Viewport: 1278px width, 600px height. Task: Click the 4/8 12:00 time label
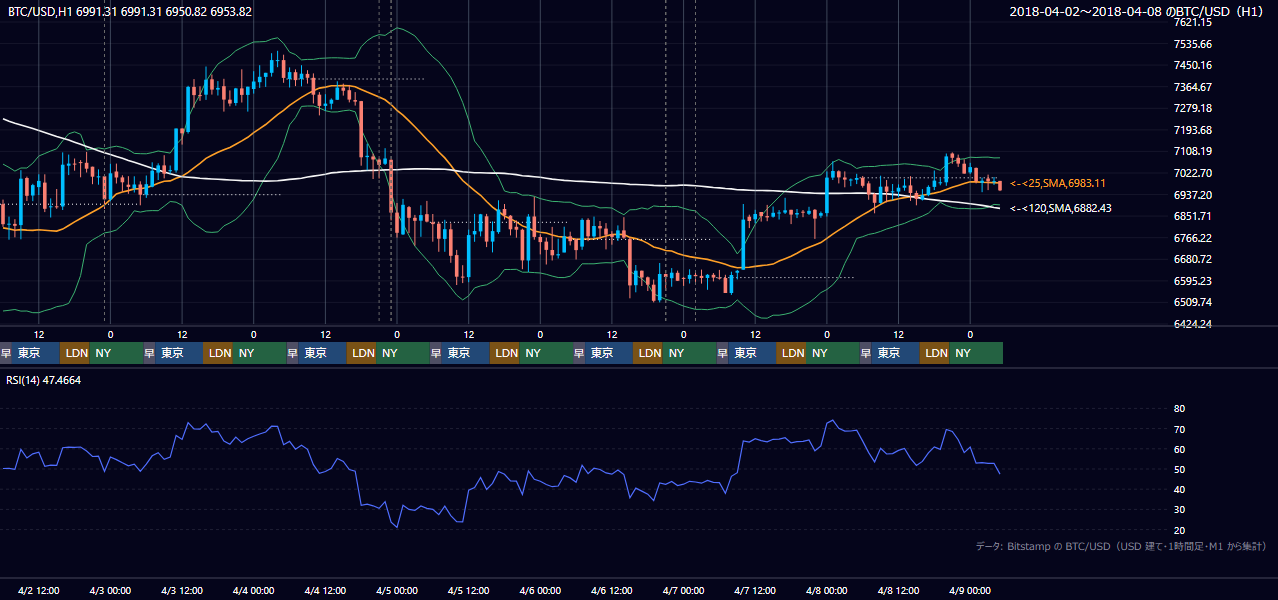point(898,590)
